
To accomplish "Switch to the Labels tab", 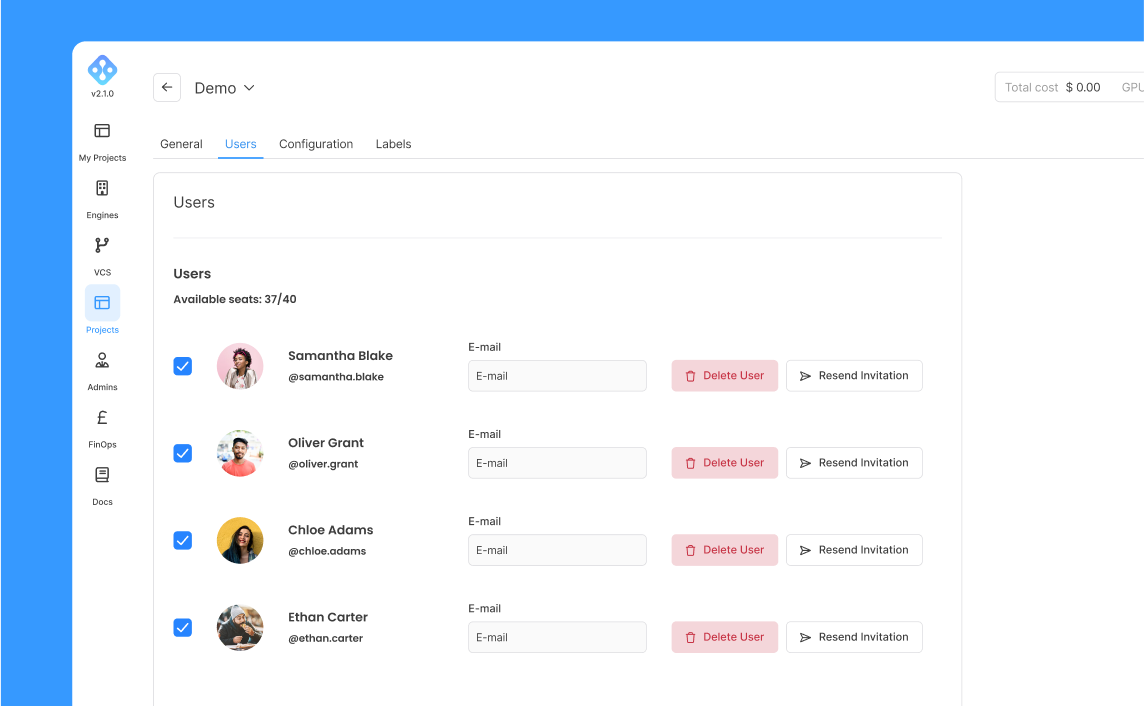I will 393,144.
